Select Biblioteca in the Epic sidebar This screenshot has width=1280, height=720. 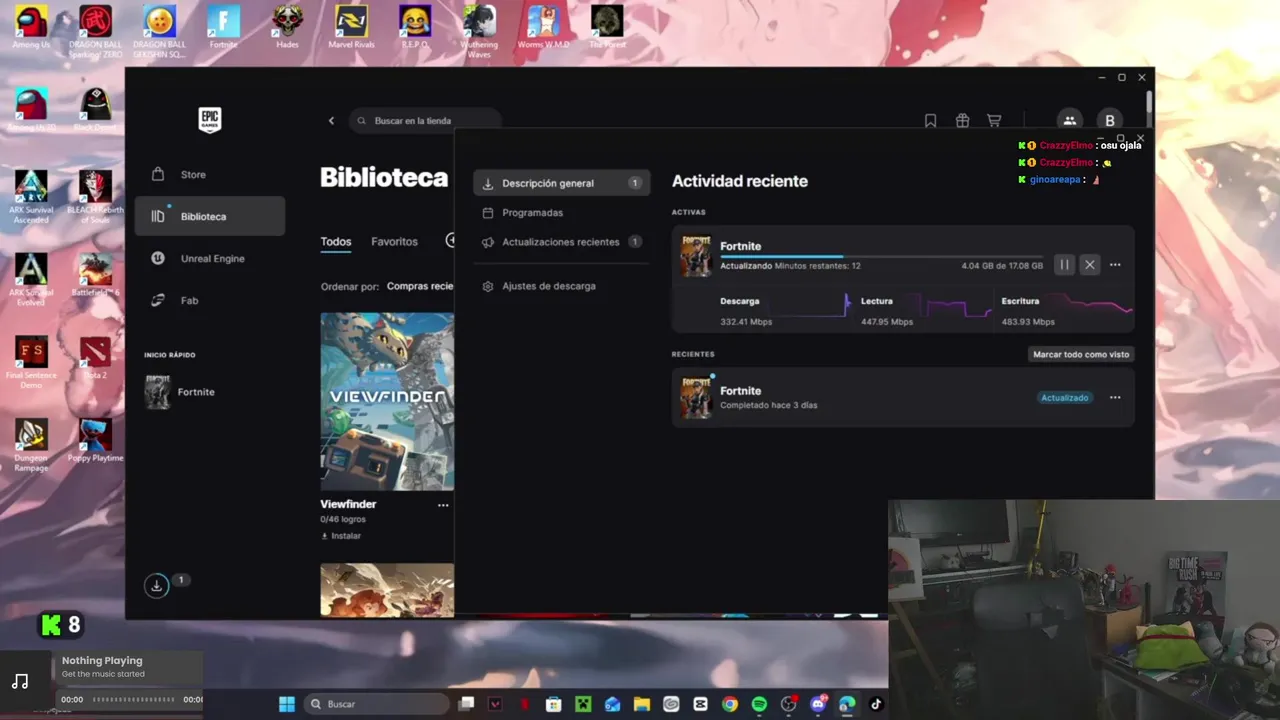click(210, 216)
